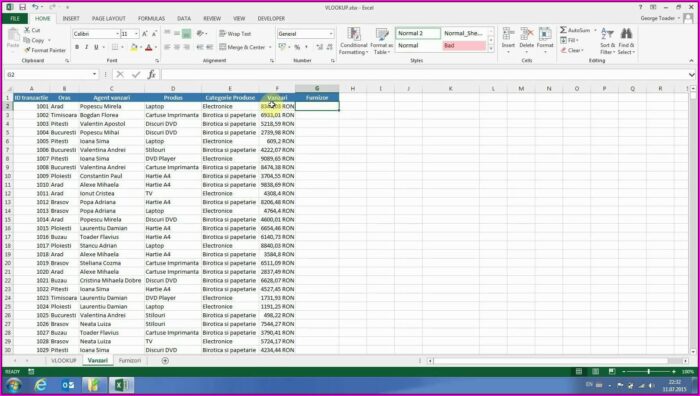Open the General number format dropdown
Viewport: 700px width, 396px height.
[331, 34]
